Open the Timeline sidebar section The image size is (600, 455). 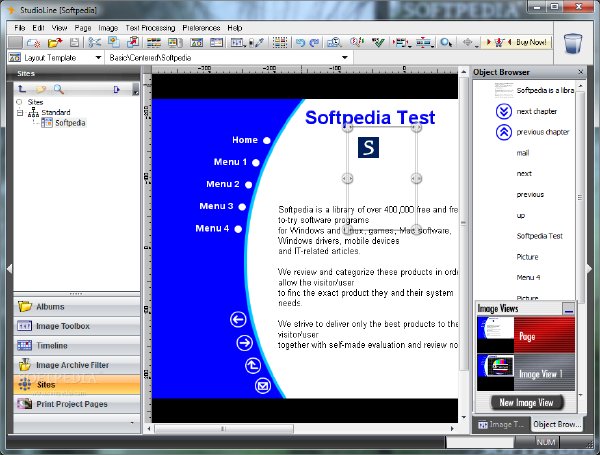pyautogui.click(x=77, y=346)
